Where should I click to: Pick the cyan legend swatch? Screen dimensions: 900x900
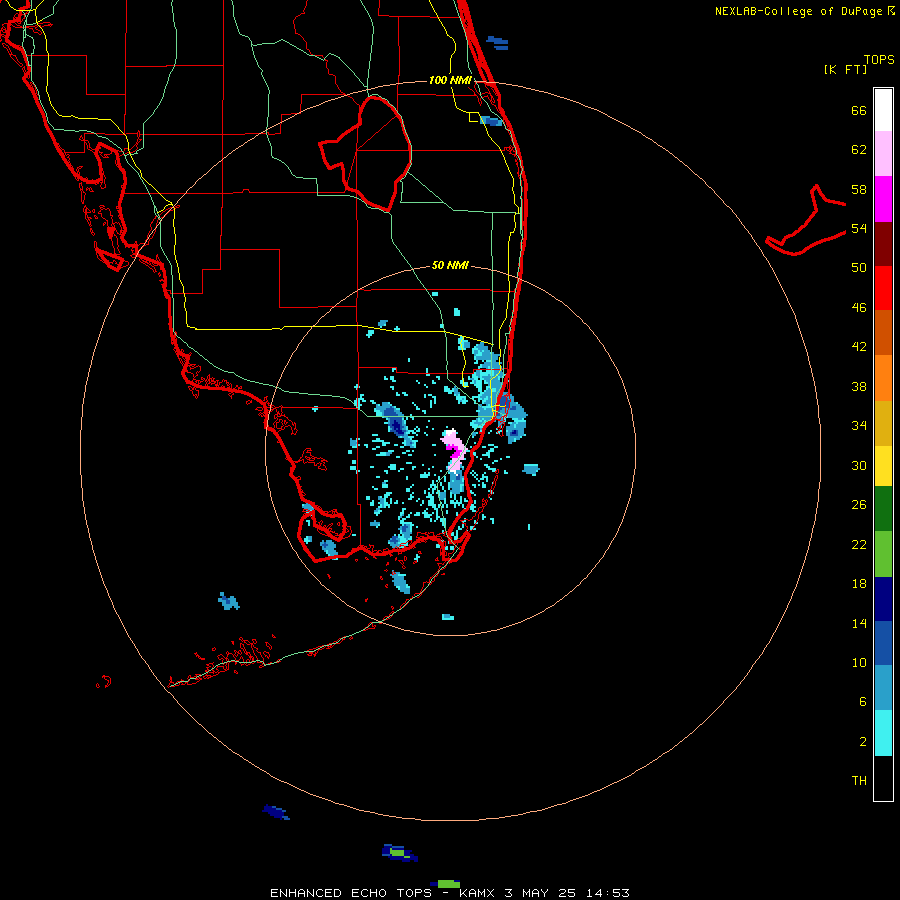[883, 733]
